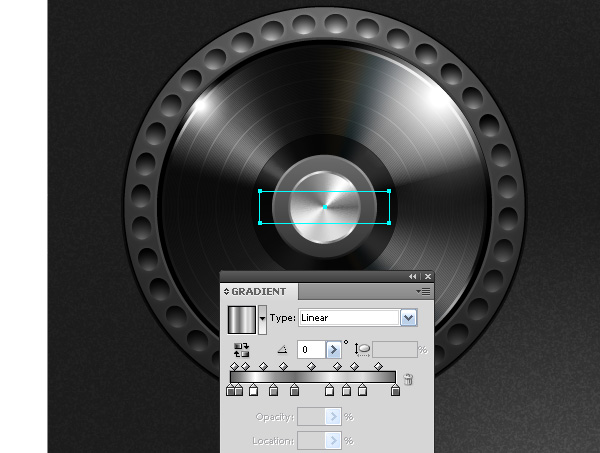Screen dimensions: 600x453
Task: Select the GRADIENT panel tab
Action: tap(259, 292)
